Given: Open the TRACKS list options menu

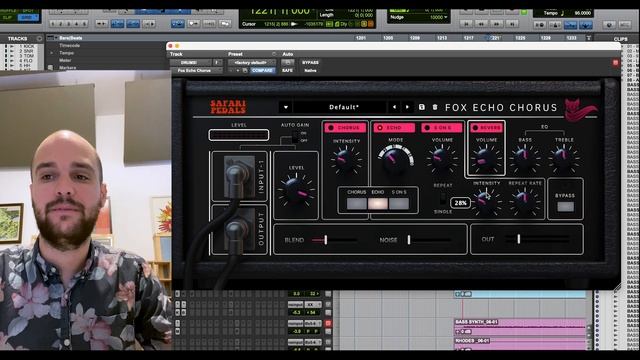Looking at the screenshot, I should click(x=39, y=39).
